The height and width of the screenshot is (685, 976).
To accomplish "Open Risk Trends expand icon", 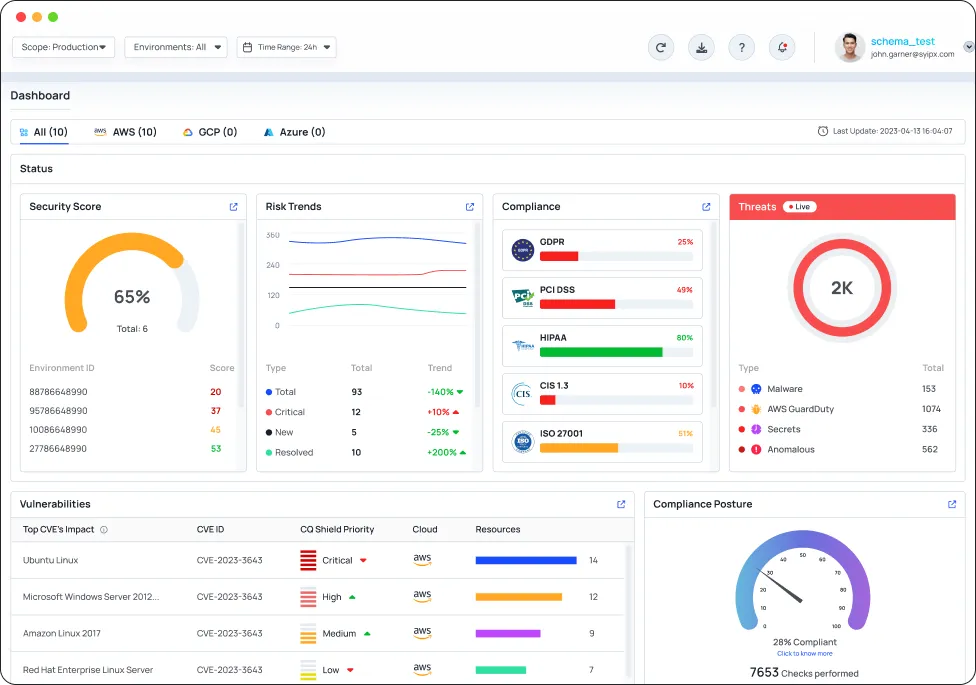I will coord(470,207).
